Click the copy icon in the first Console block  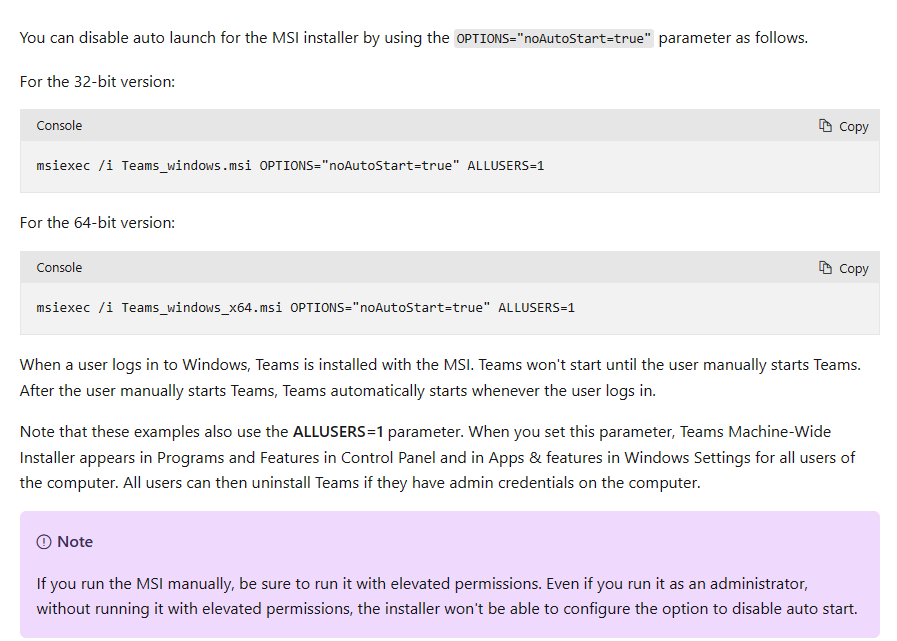[825, 125]
